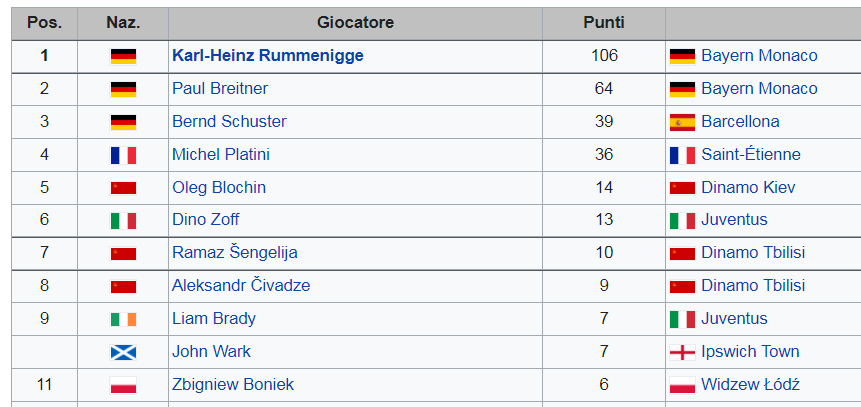Click Soviet flag beside Oleg Blochin
The image size is (861, 407).
[x=123, y=188]
